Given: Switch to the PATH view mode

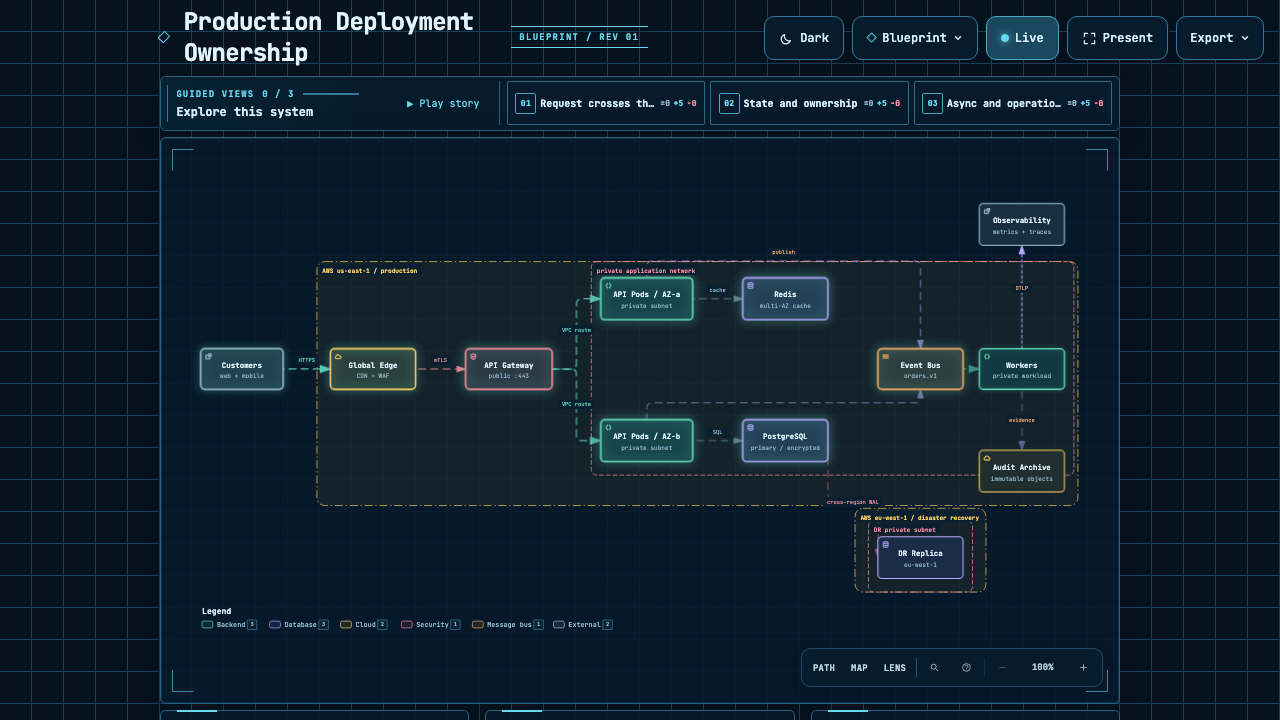Looking at the screenshot, I should tap(824, 667).
